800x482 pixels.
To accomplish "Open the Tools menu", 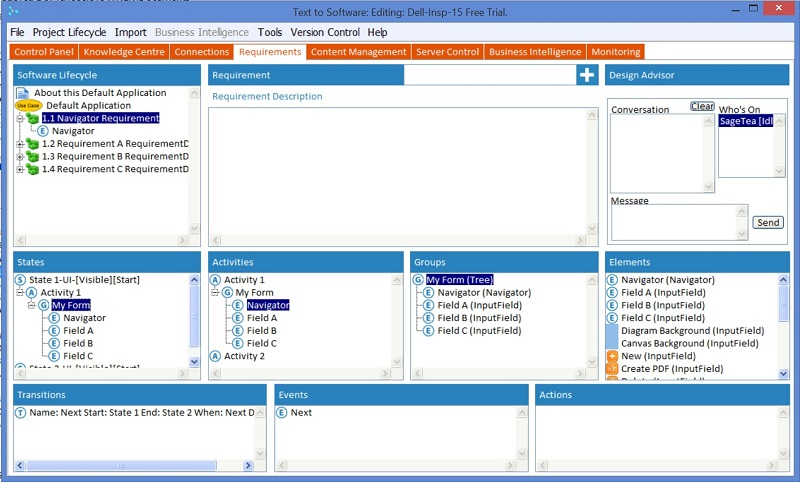I will [x=270, y=32].
